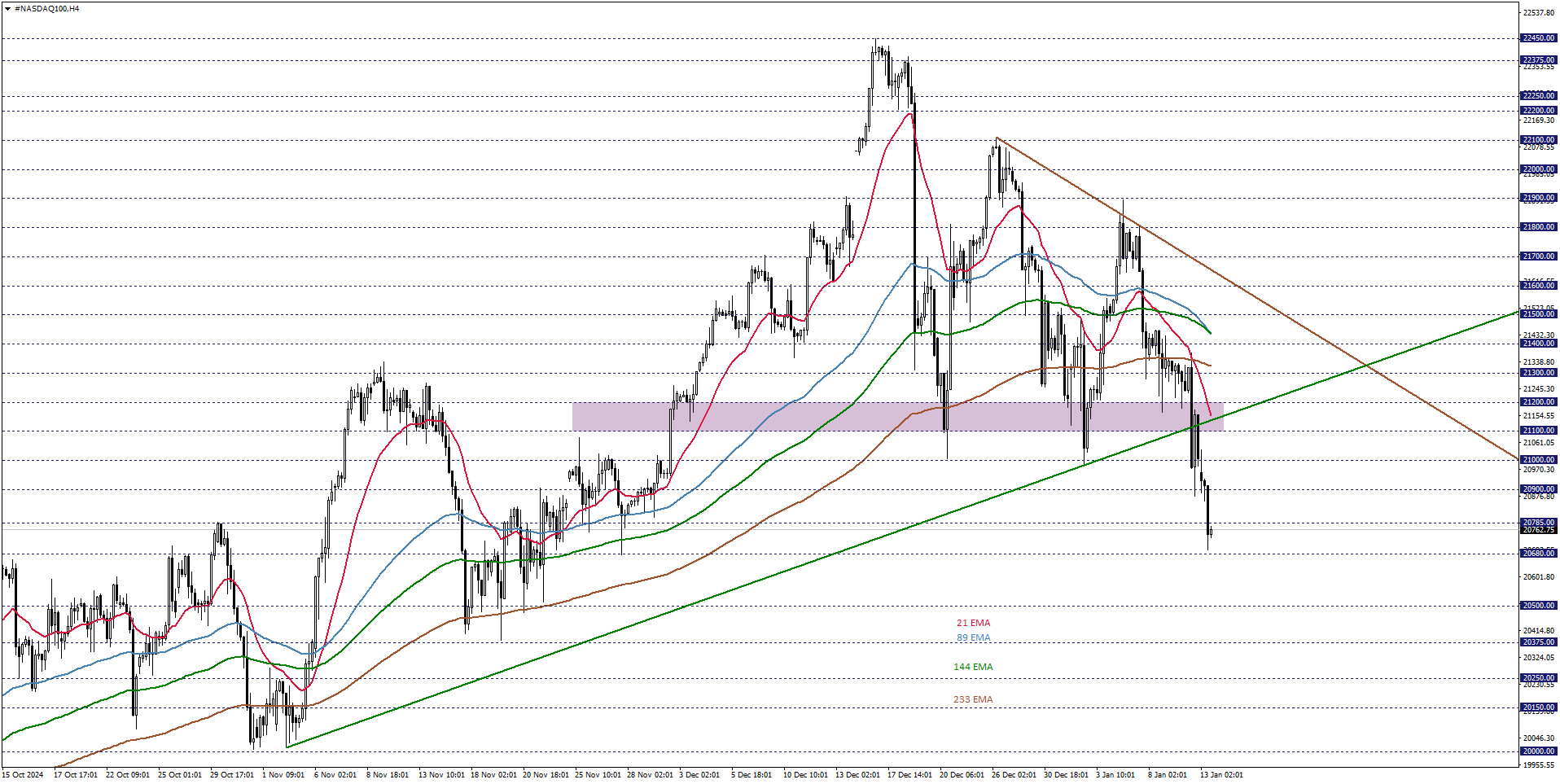The height and width of the screenshot is (784, 1560).
Task: Click the 21300.00 price level label
Action: coord(1538,373)
